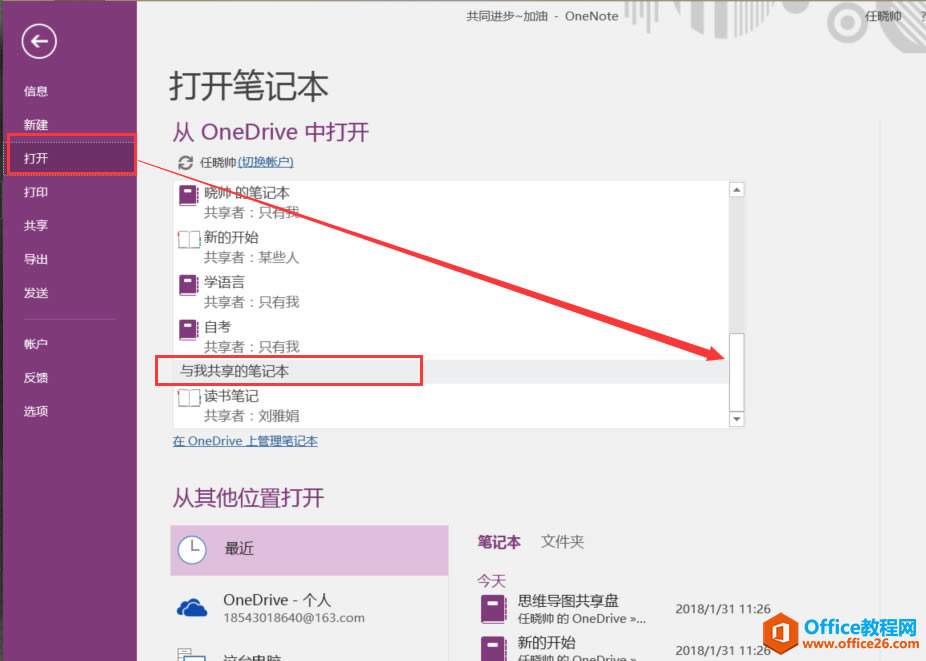Image resolution: width=926 pixels, height=661 pixels.
Task: Open the 自考 notebook icon
Action: (x=187, y=330)
